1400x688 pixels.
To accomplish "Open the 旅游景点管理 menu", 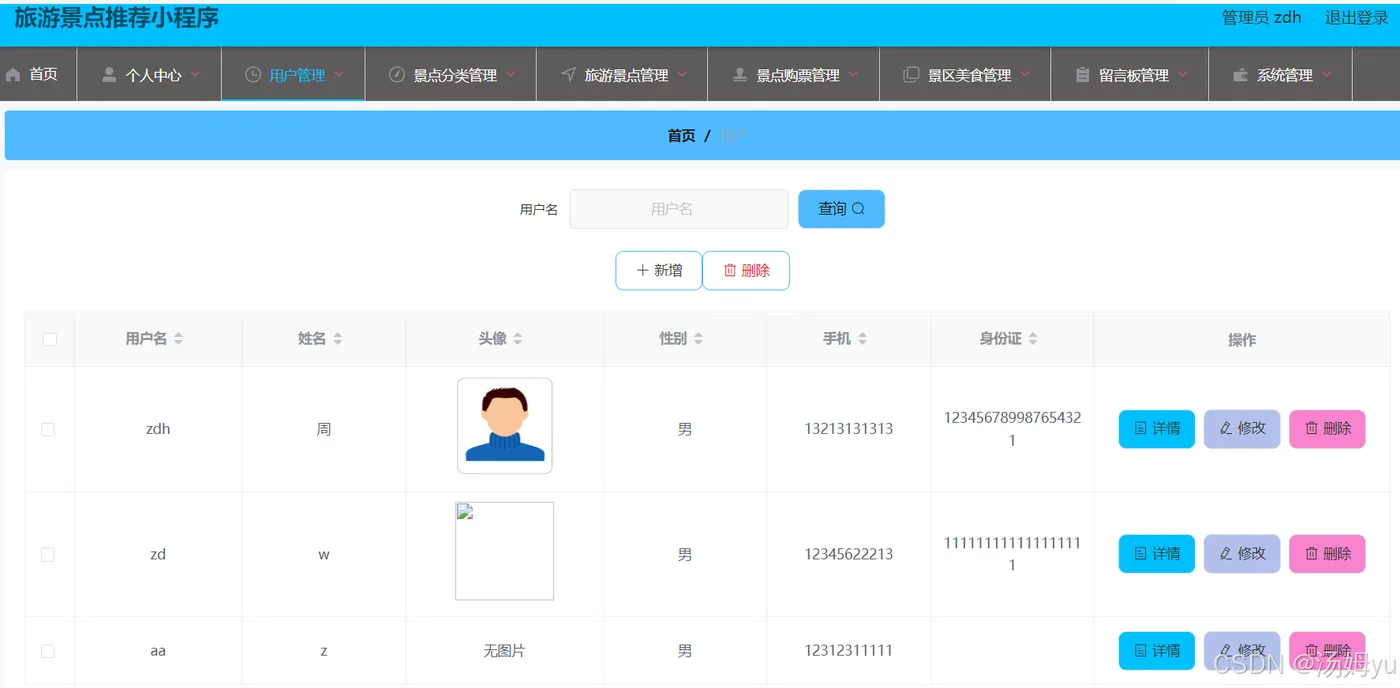I will 622,74.
